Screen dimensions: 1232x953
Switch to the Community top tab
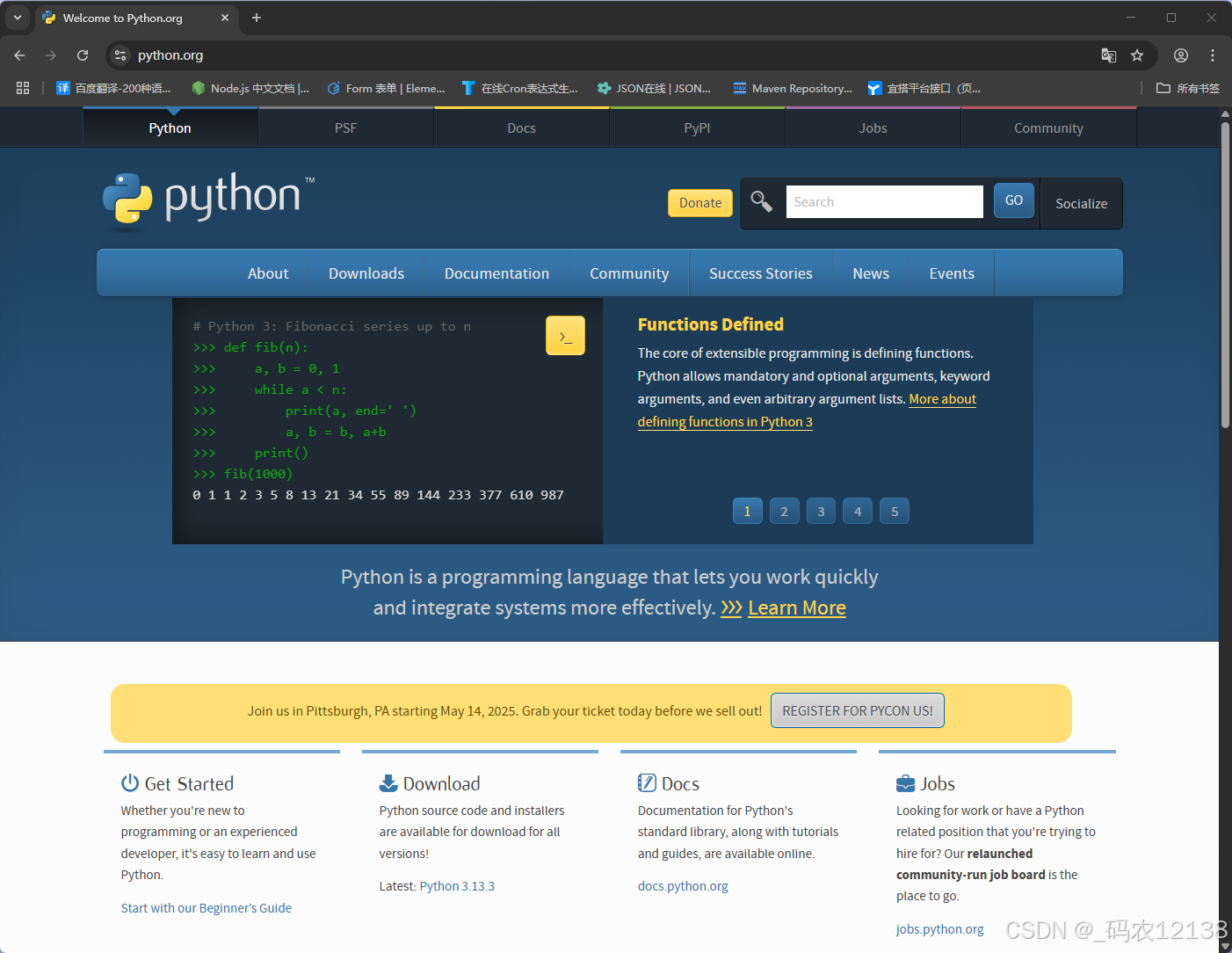(1048, 127)
